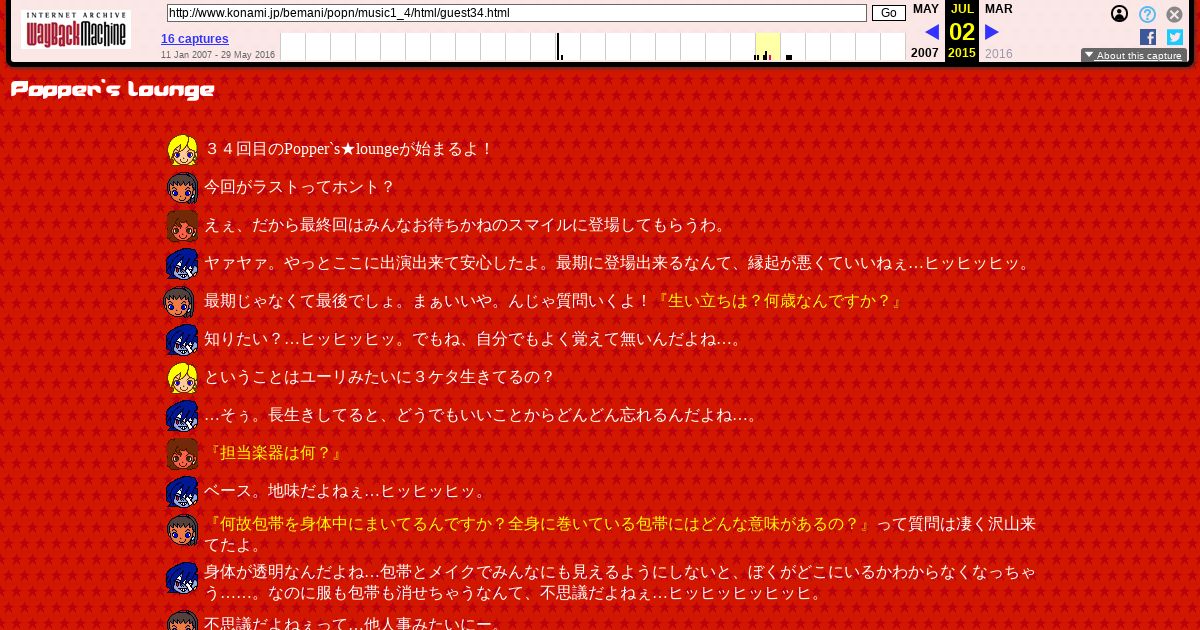Click the yellow question '生い立ちは？何歳なんですか？'
The height and width of the screenshot is (630, 1200).
pos(778,301)
